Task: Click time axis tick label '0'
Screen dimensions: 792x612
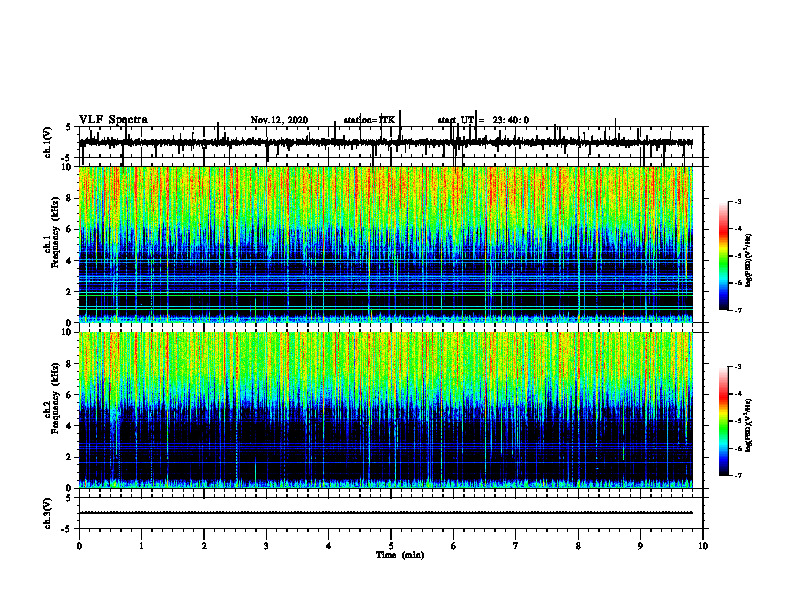Action: point(79,546)
